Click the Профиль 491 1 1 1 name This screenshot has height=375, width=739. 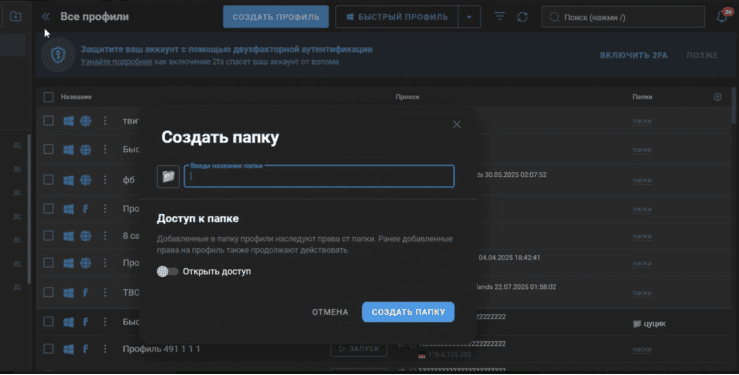[161, 349]
